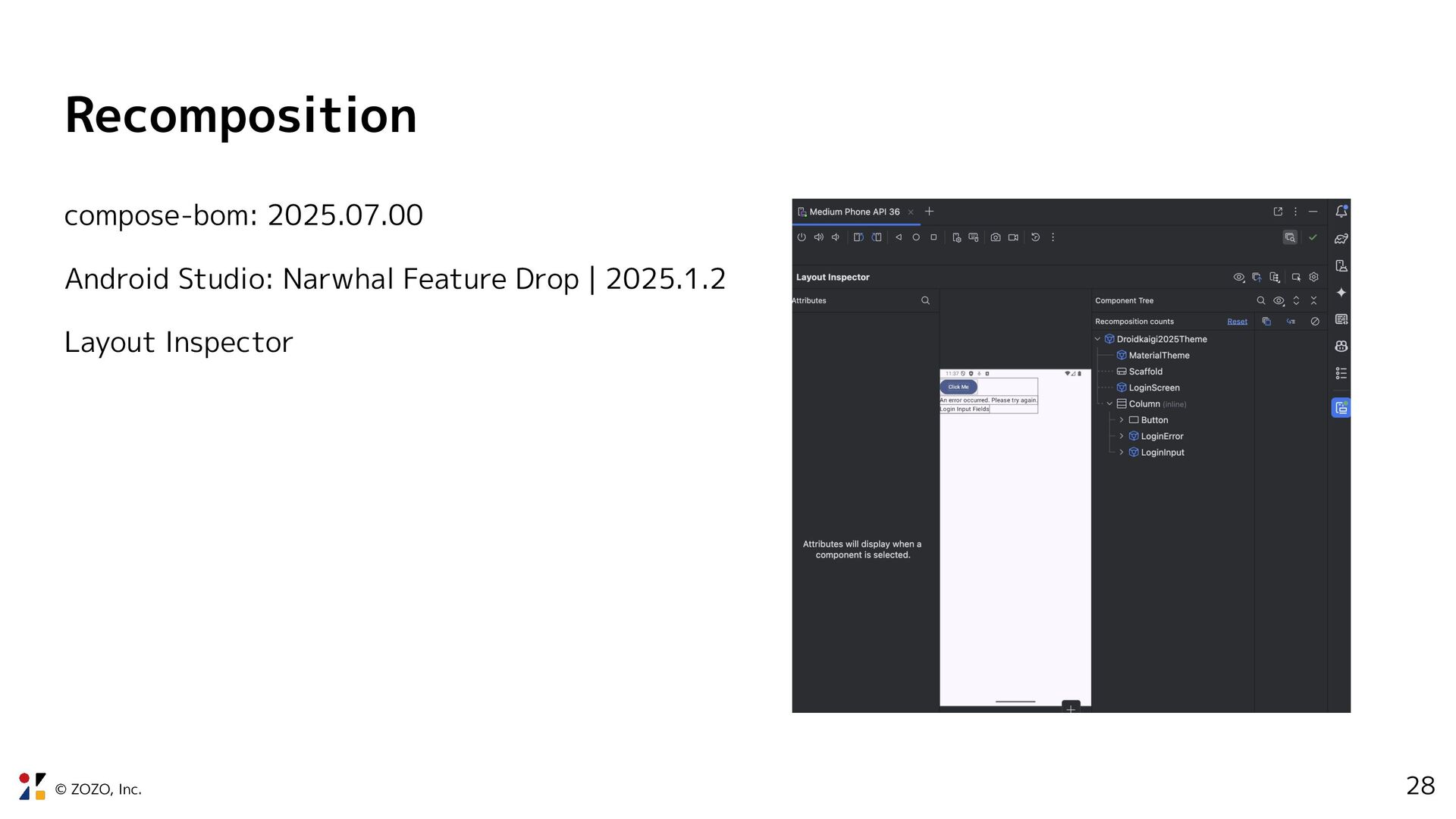Click recomposition count copies column icon
1456x819 pixels.
(x=1266, y=322)
